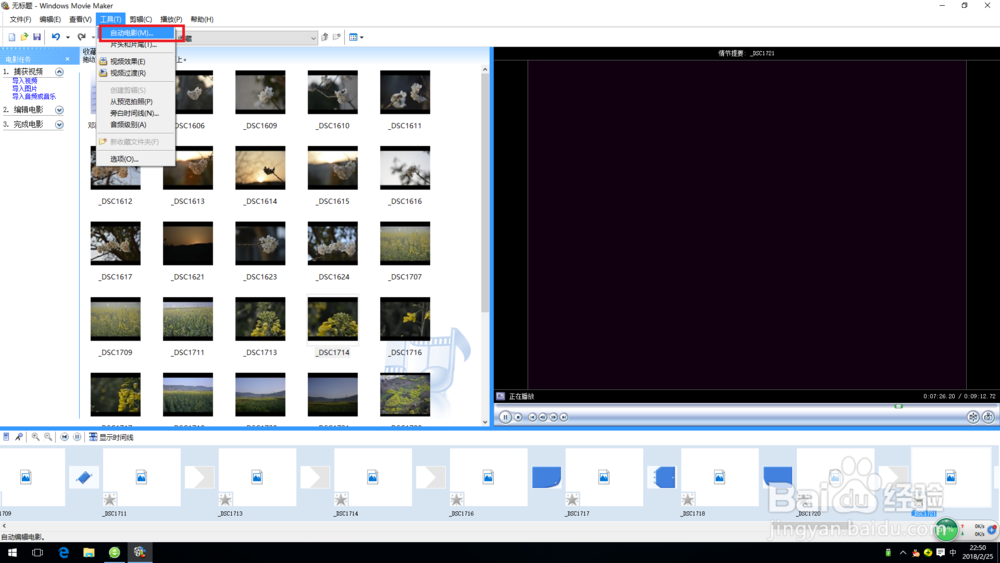1000x563 pixels.
Task: Click the Import pictures link
Action: [24, 89]
